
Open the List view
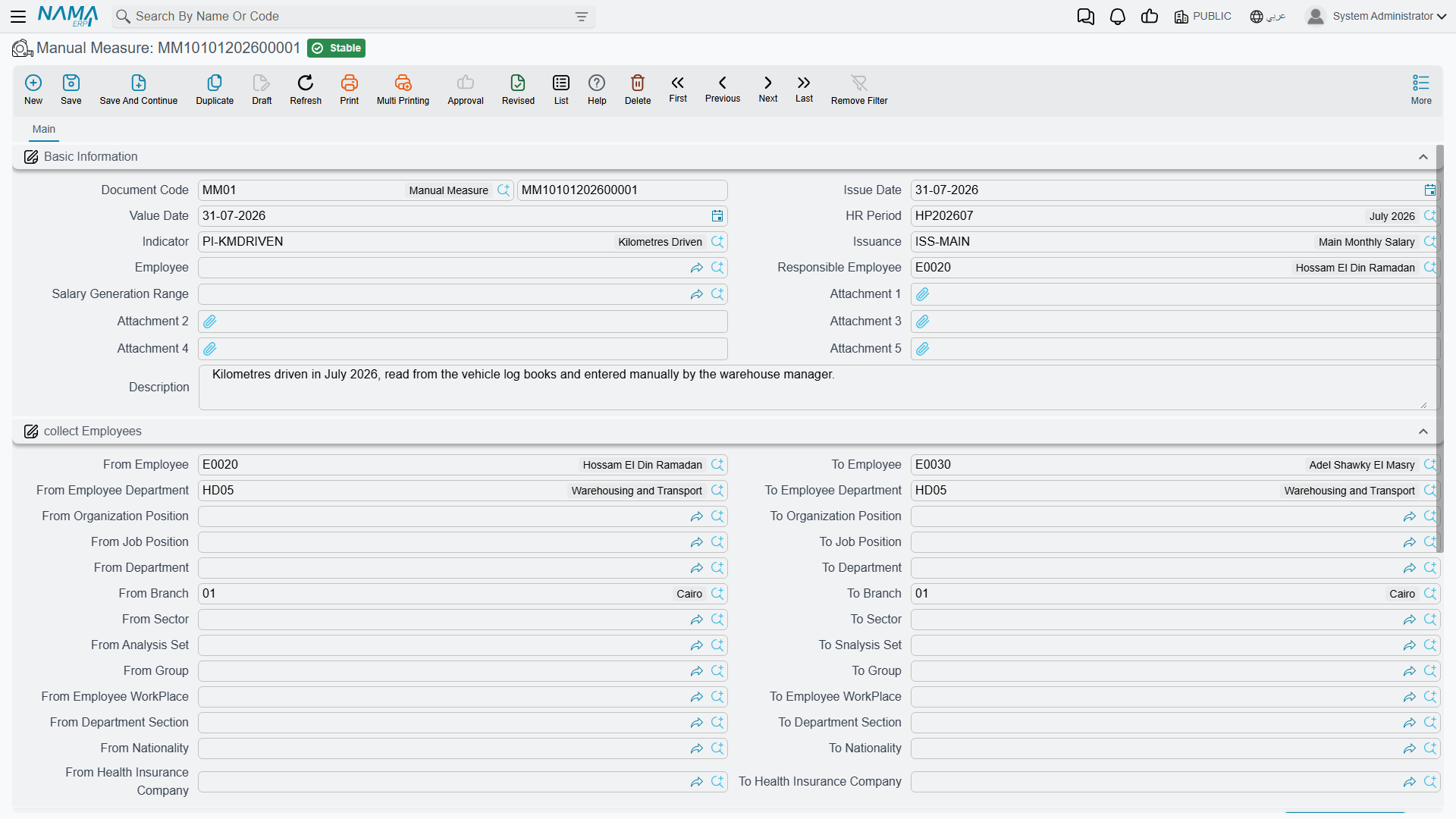tap(561, 89)
